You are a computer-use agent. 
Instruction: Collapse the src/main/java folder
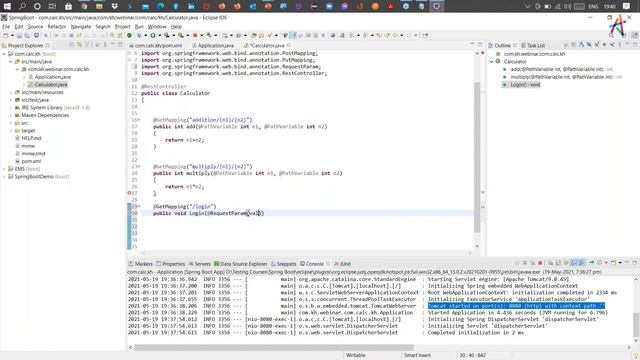click(x=11, y=62)
